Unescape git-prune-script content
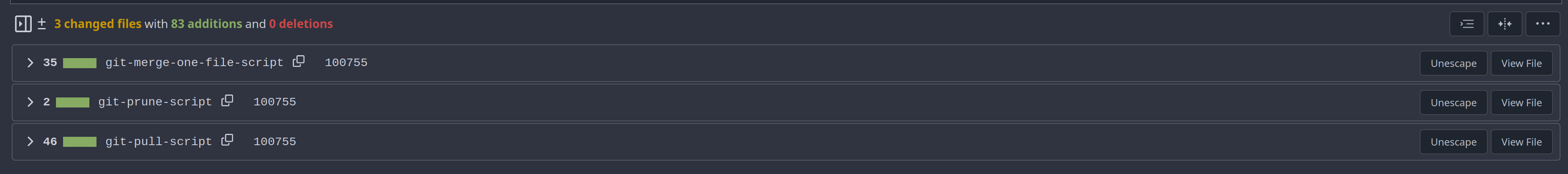The height and width of the screenshot is (174, 1568). 1453,102
